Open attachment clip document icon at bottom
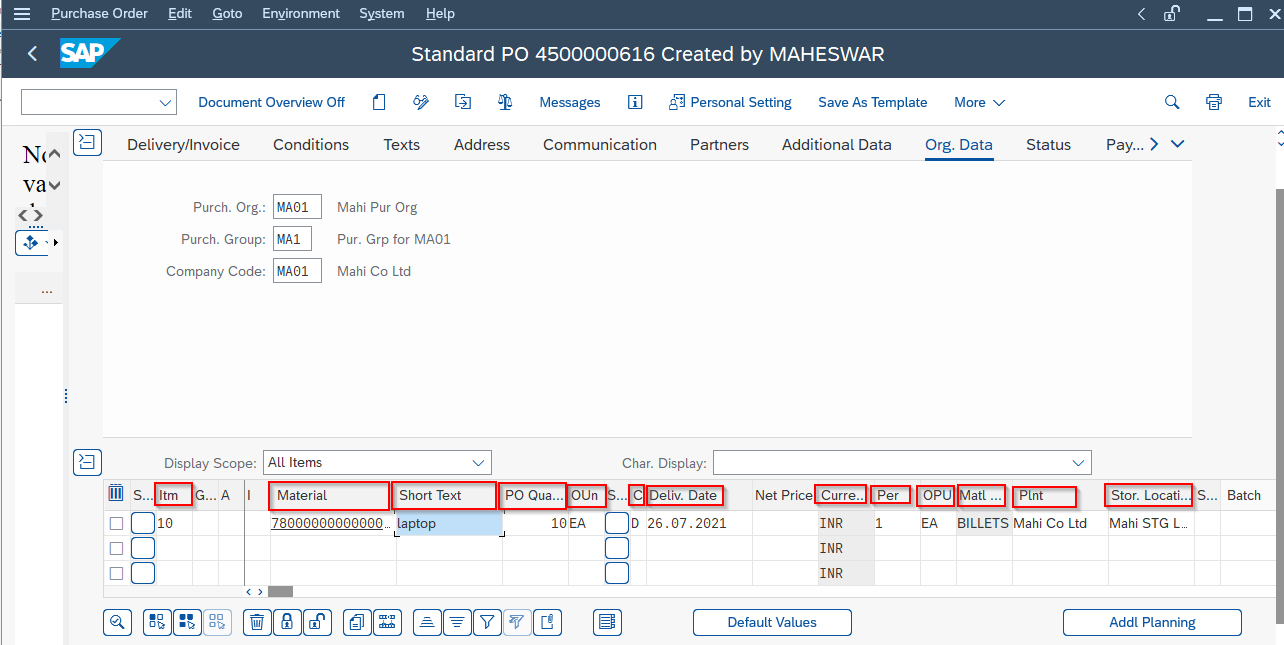Screen dimensions: 1284x645 pyautogui.click(x=548, y=622)
